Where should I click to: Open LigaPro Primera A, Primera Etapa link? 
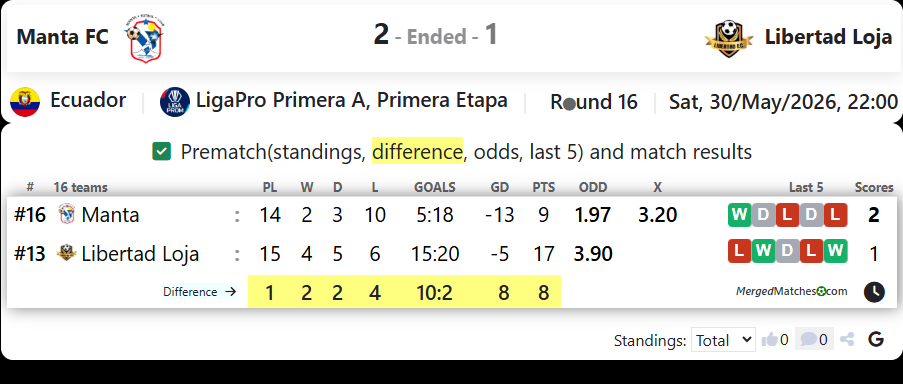(x=352, y=100)
